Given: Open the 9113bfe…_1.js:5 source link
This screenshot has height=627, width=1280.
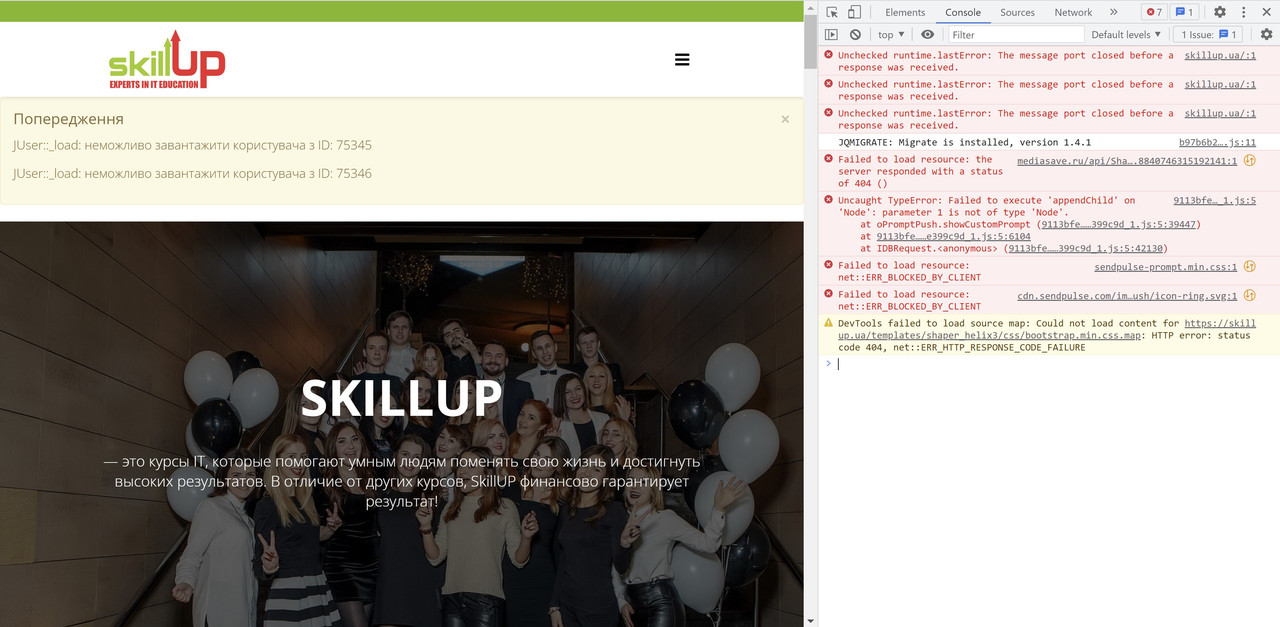Looking at the screenshot, I should 1214,200.
